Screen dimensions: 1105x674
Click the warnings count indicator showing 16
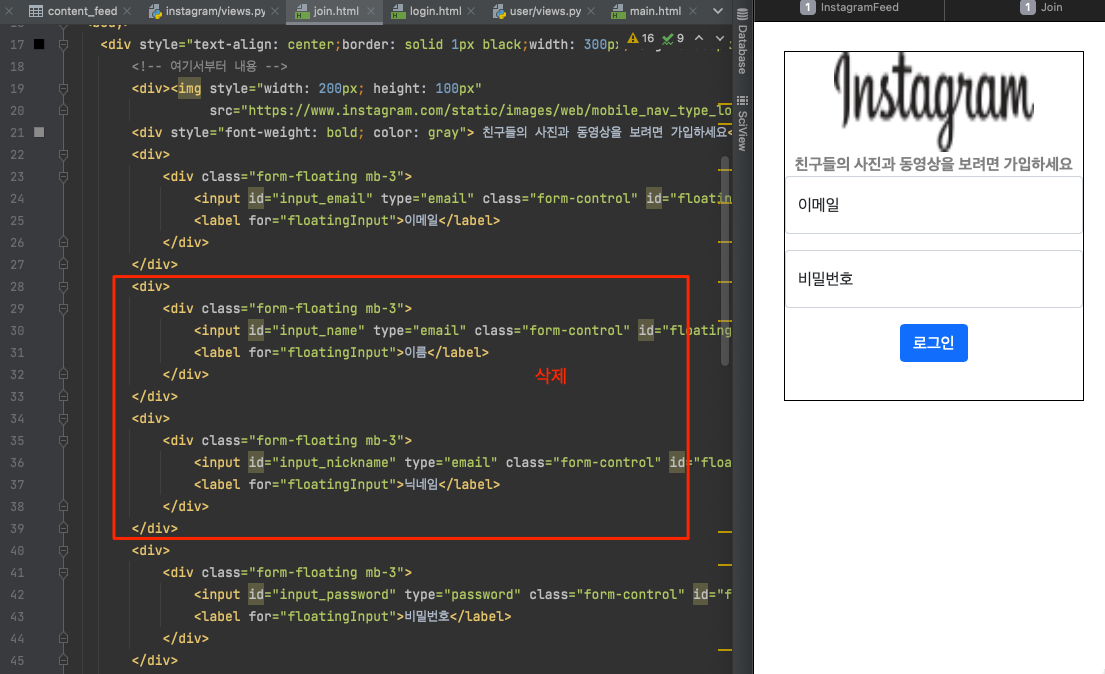tap(641, 38)
